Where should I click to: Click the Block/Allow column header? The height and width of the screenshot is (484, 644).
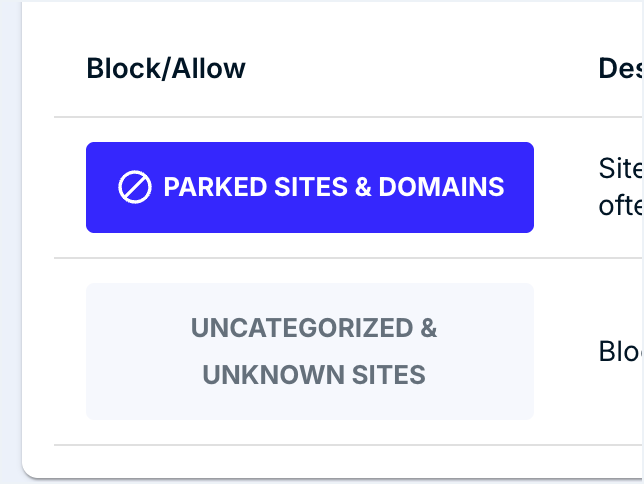(x=166, y=68)
